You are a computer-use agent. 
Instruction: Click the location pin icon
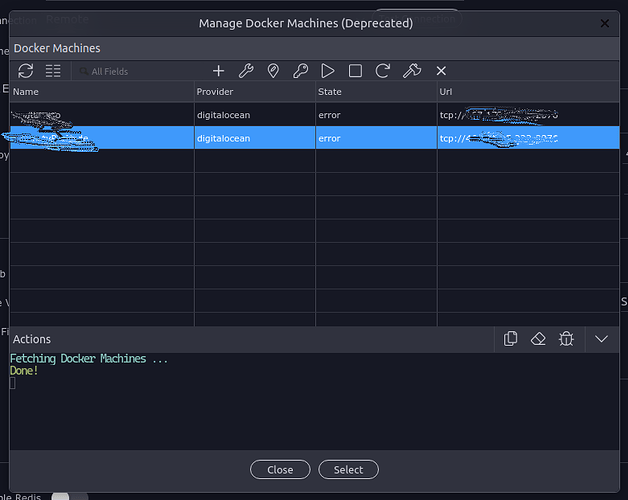point(273,71)
